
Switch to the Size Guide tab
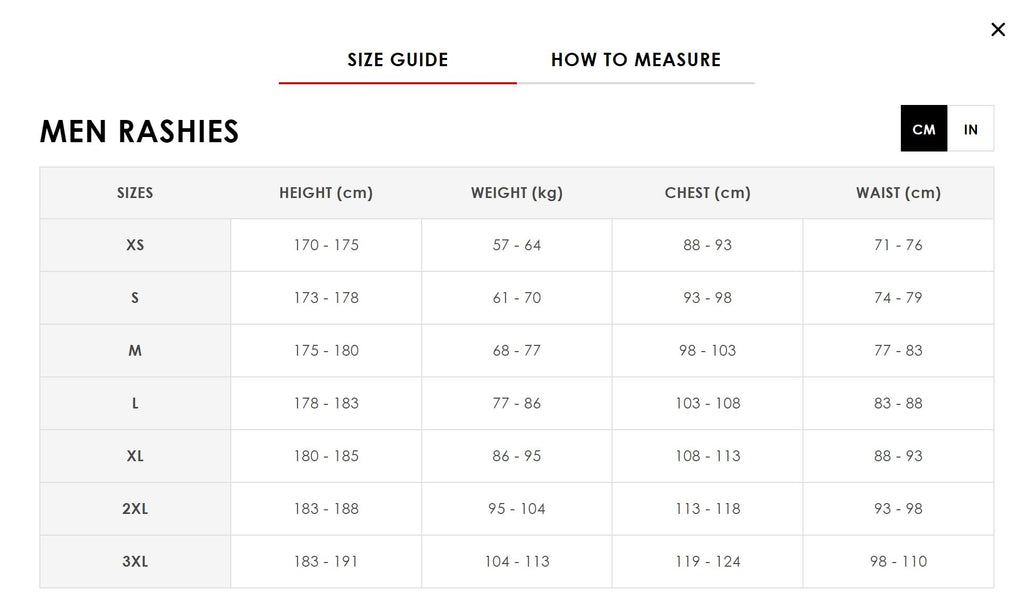pyautogui.click(x=397, y=60)
